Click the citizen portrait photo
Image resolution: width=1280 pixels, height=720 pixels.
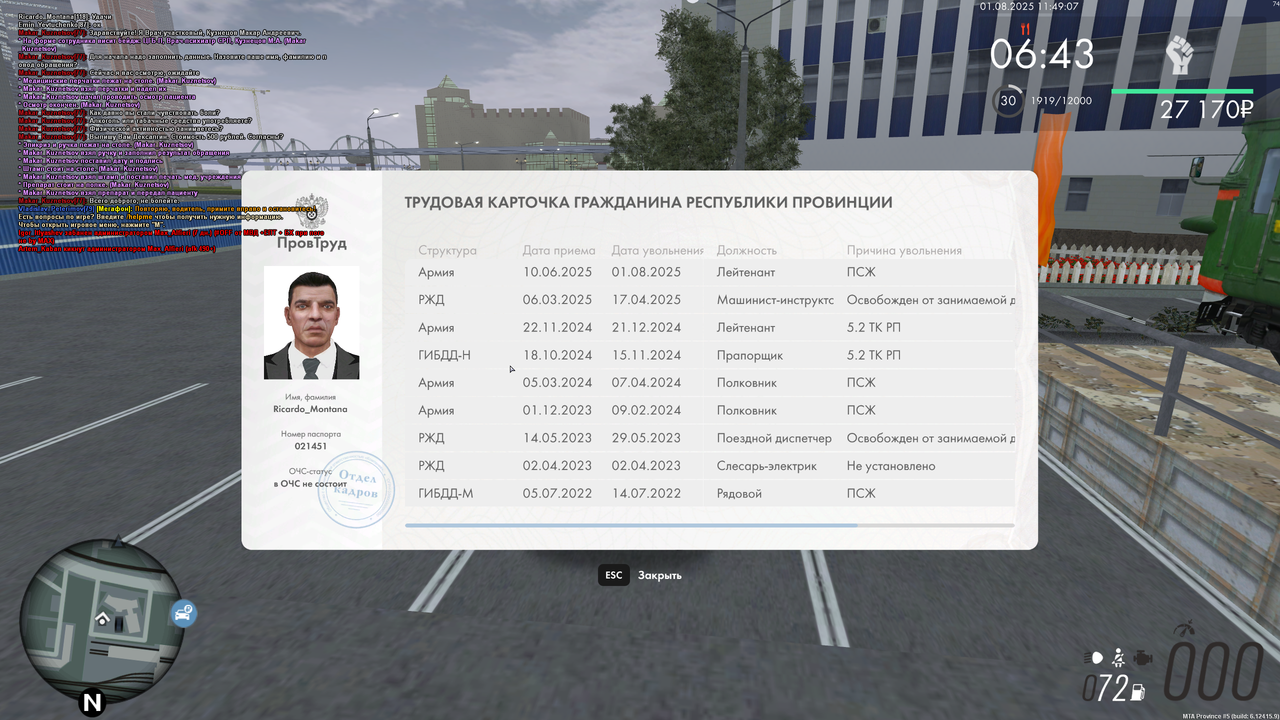pyautogui.click(x=311, y=322)
